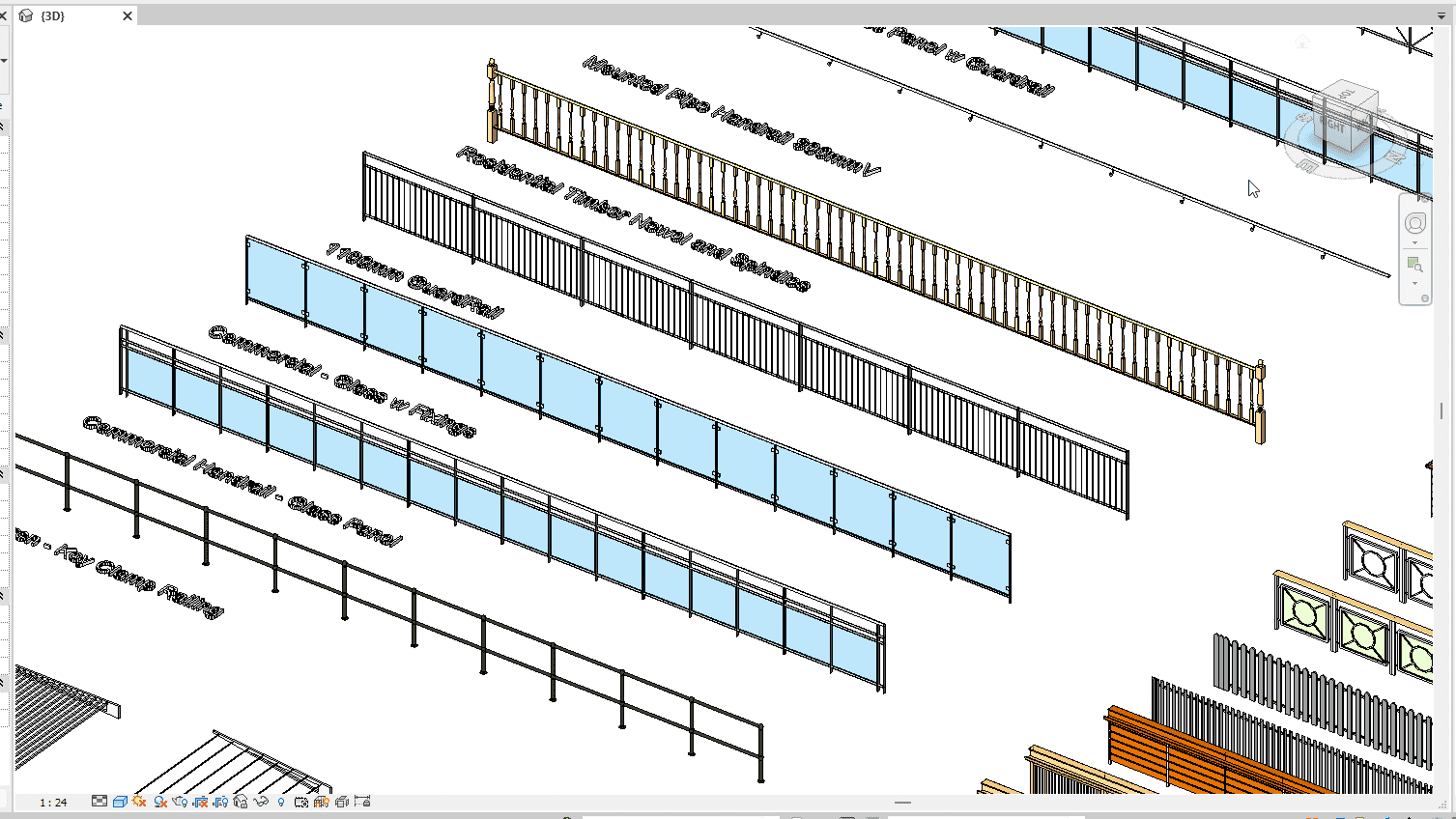The height and width of the screenshot is (819, 1456).
Task: Open Full Navigation Wheel on navigation bar
Action: pos(1415,224)
